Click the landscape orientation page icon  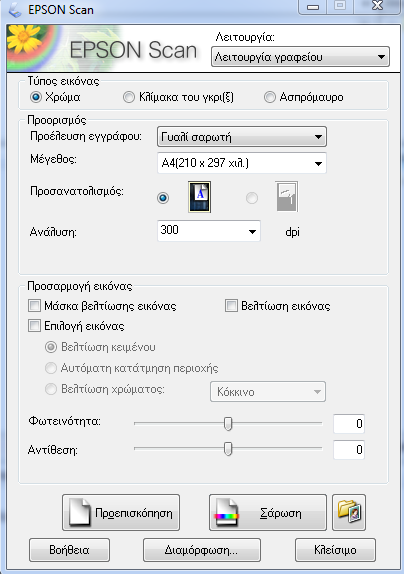287,197
